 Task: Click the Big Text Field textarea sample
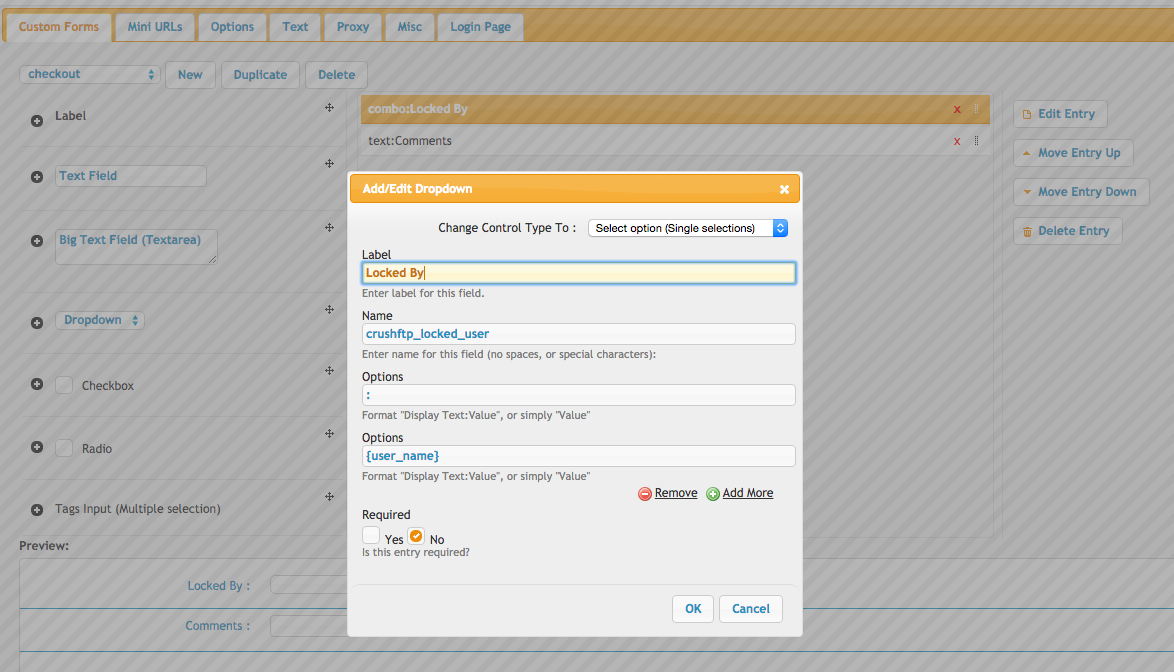(136, 247)
